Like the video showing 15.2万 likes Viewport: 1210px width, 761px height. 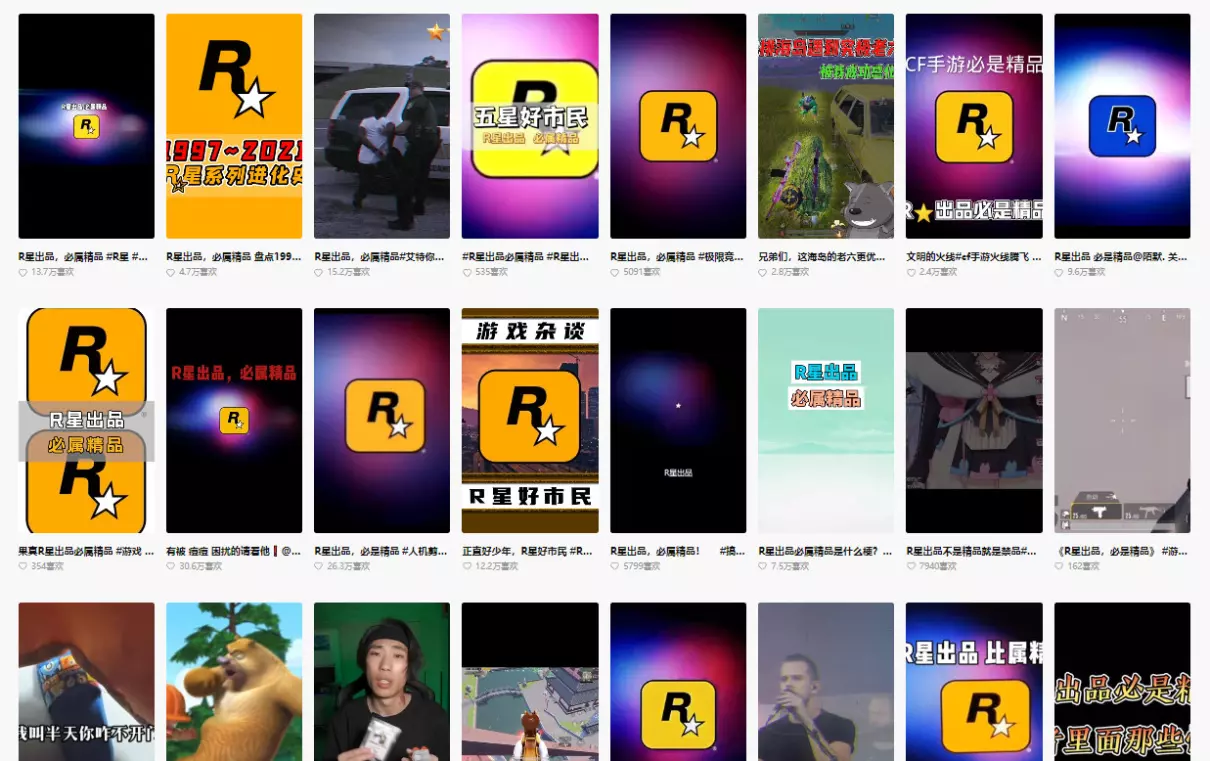coord(319,272)
